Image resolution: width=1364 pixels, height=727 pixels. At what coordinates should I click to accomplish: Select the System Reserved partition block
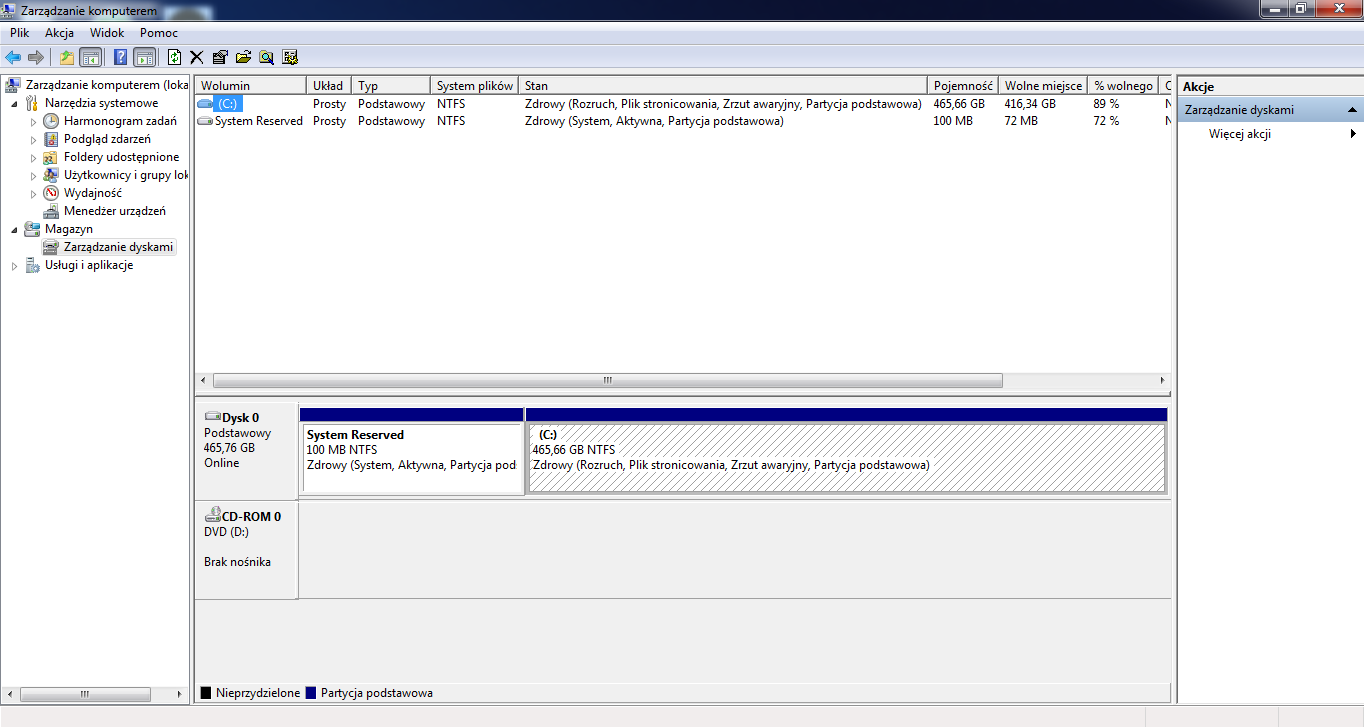click(x=413, y=459)
